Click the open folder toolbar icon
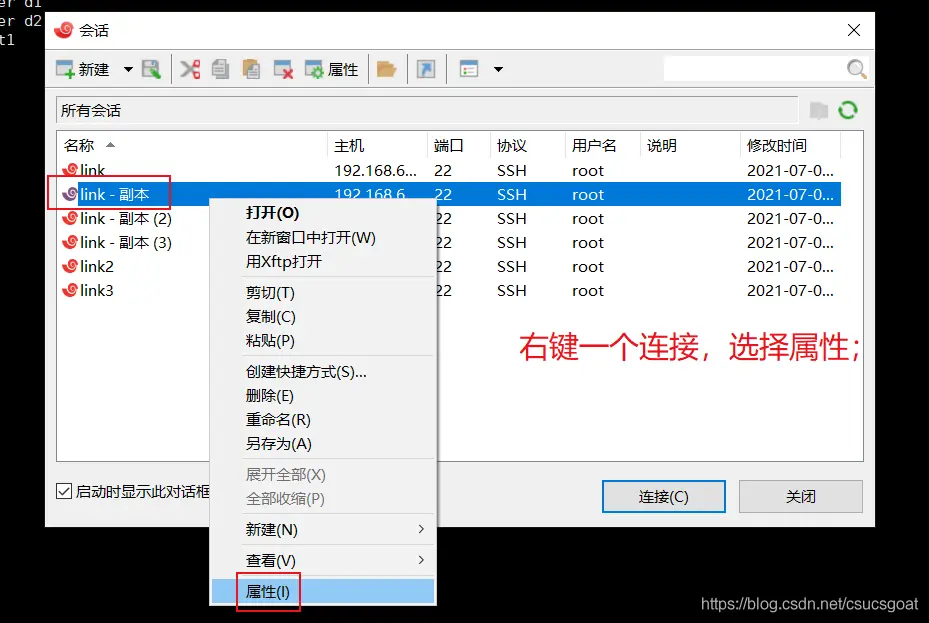This screenshot has height=623, width=929. click(386, 69)
